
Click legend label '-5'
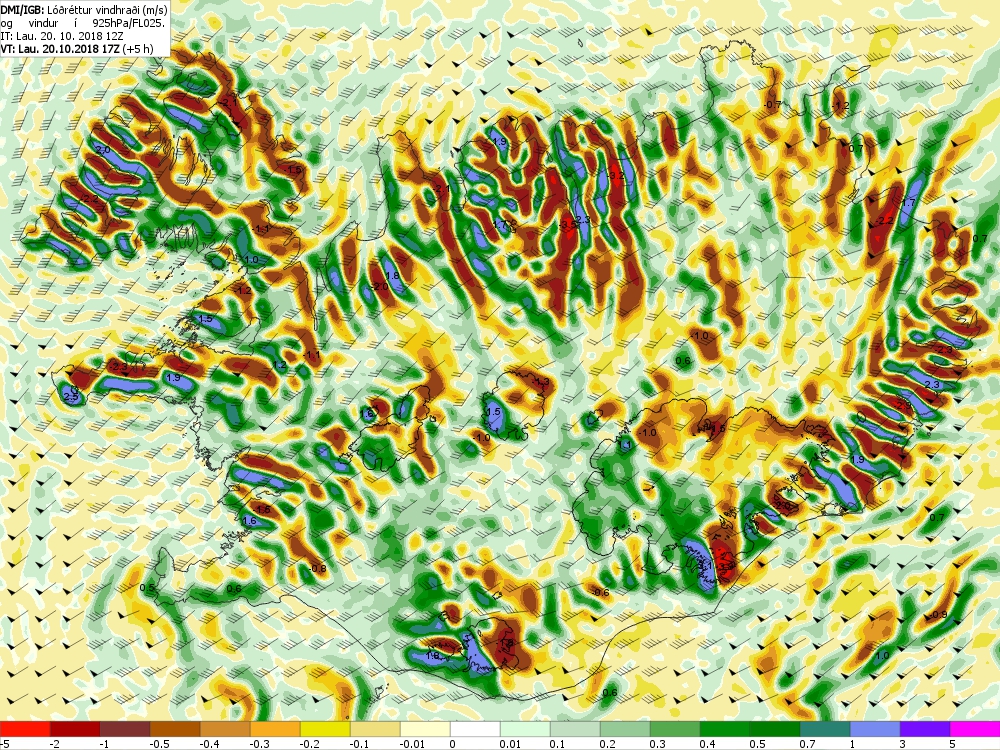click(4, 744)
